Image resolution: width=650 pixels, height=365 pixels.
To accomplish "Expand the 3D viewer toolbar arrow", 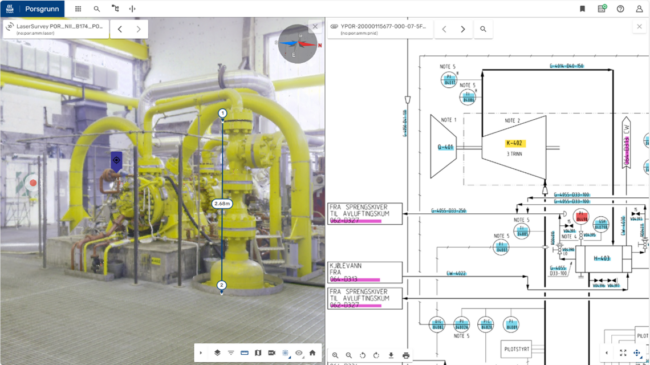I will point(201,353).
